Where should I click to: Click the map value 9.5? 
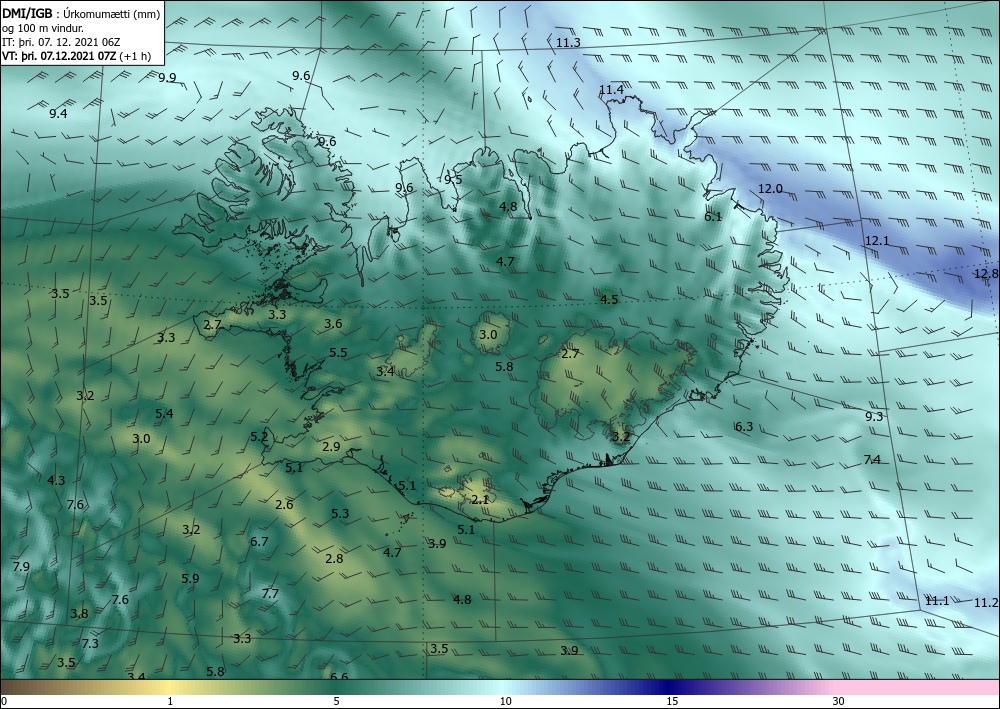click(453, 179)
